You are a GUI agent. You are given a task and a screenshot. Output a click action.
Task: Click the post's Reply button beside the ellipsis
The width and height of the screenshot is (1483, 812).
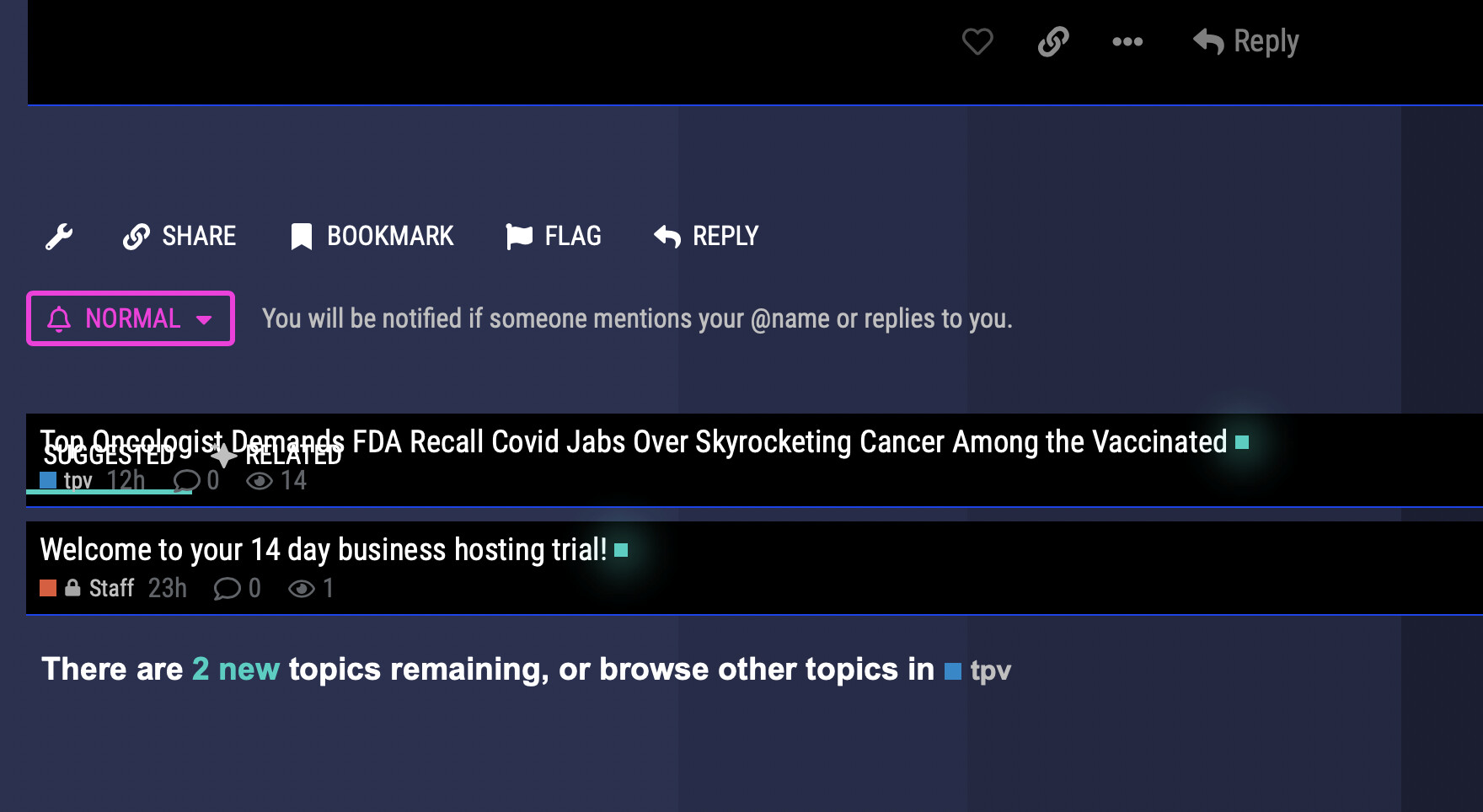[1246, 41]
